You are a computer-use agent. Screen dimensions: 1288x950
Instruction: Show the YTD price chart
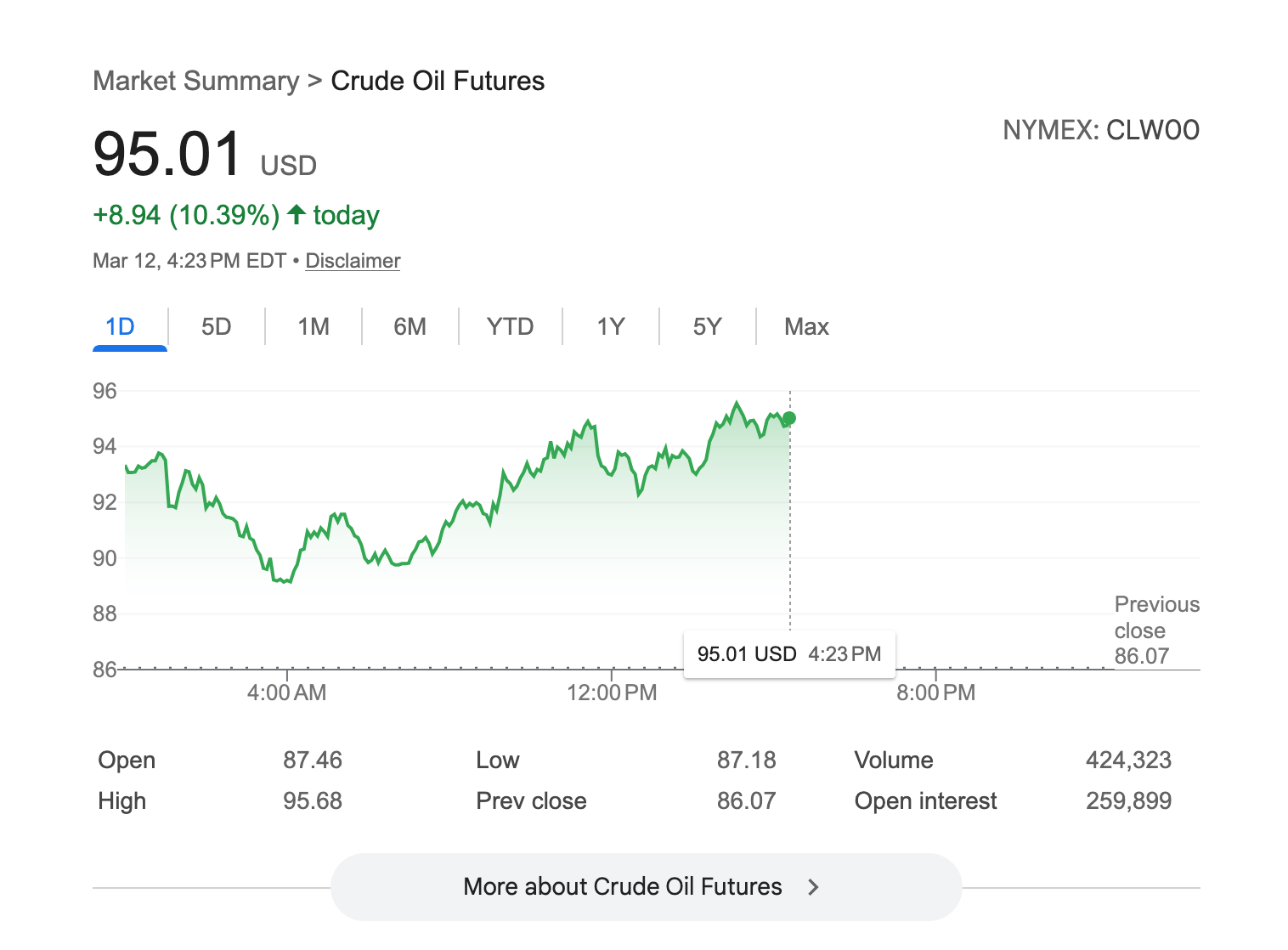click(510, 327)
